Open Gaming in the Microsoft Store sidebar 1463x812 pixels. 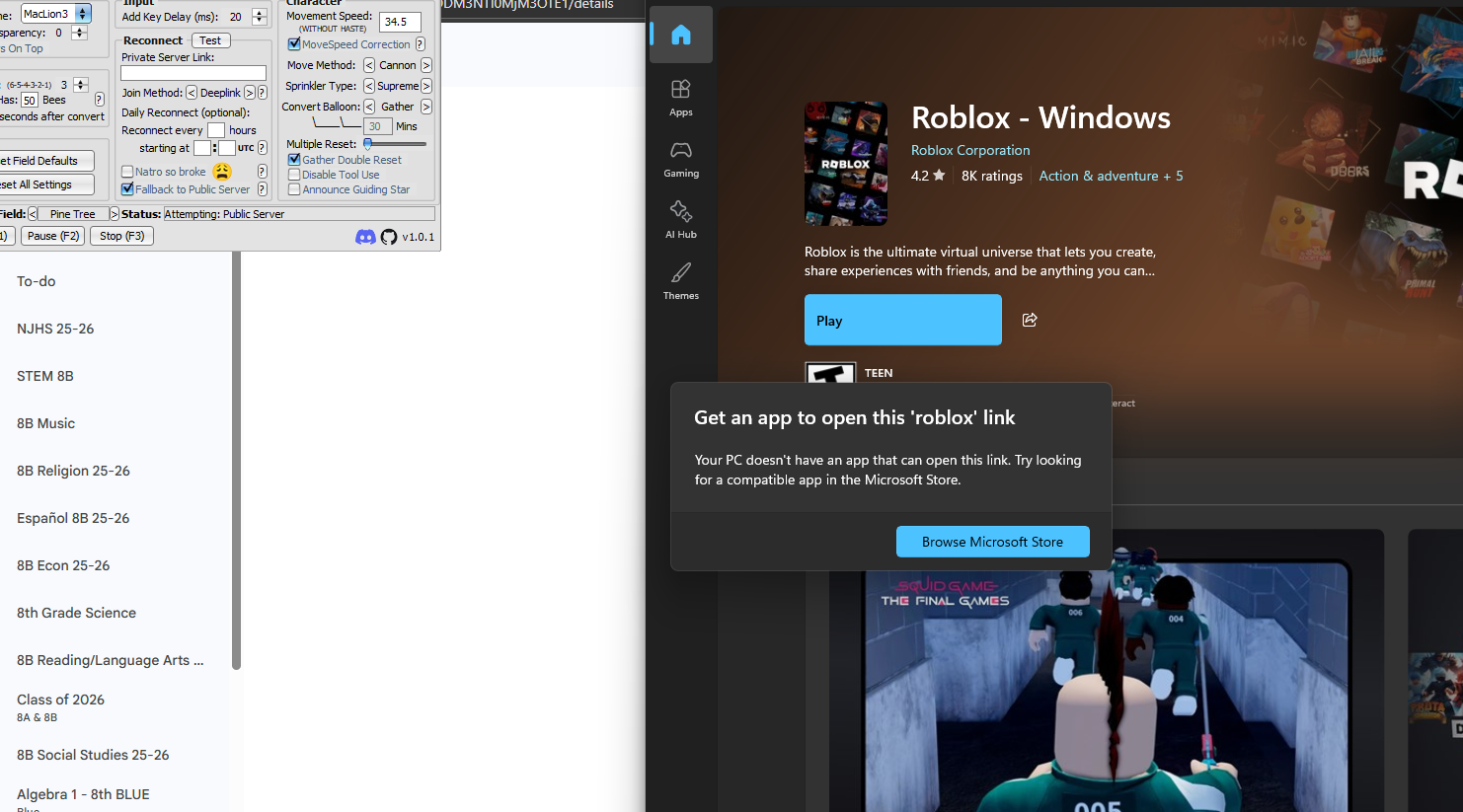(681, 159)
